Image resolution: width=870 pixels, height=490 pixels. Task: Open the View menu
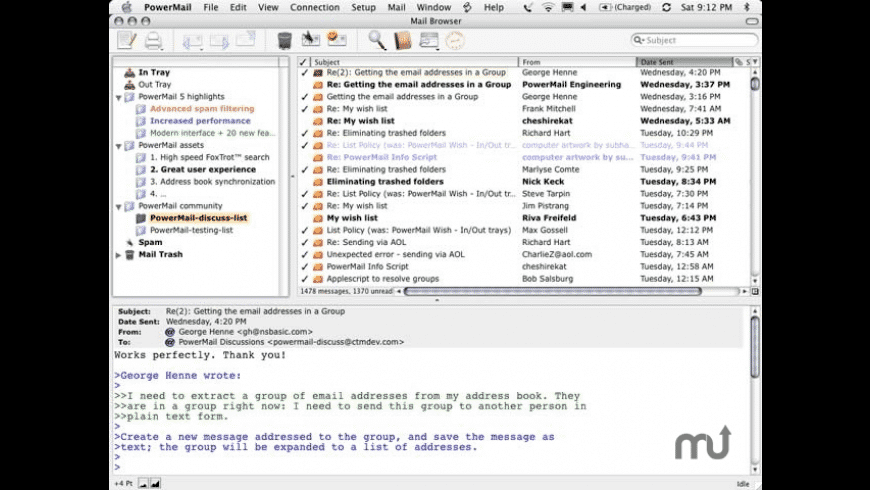[x=268, y=7]
